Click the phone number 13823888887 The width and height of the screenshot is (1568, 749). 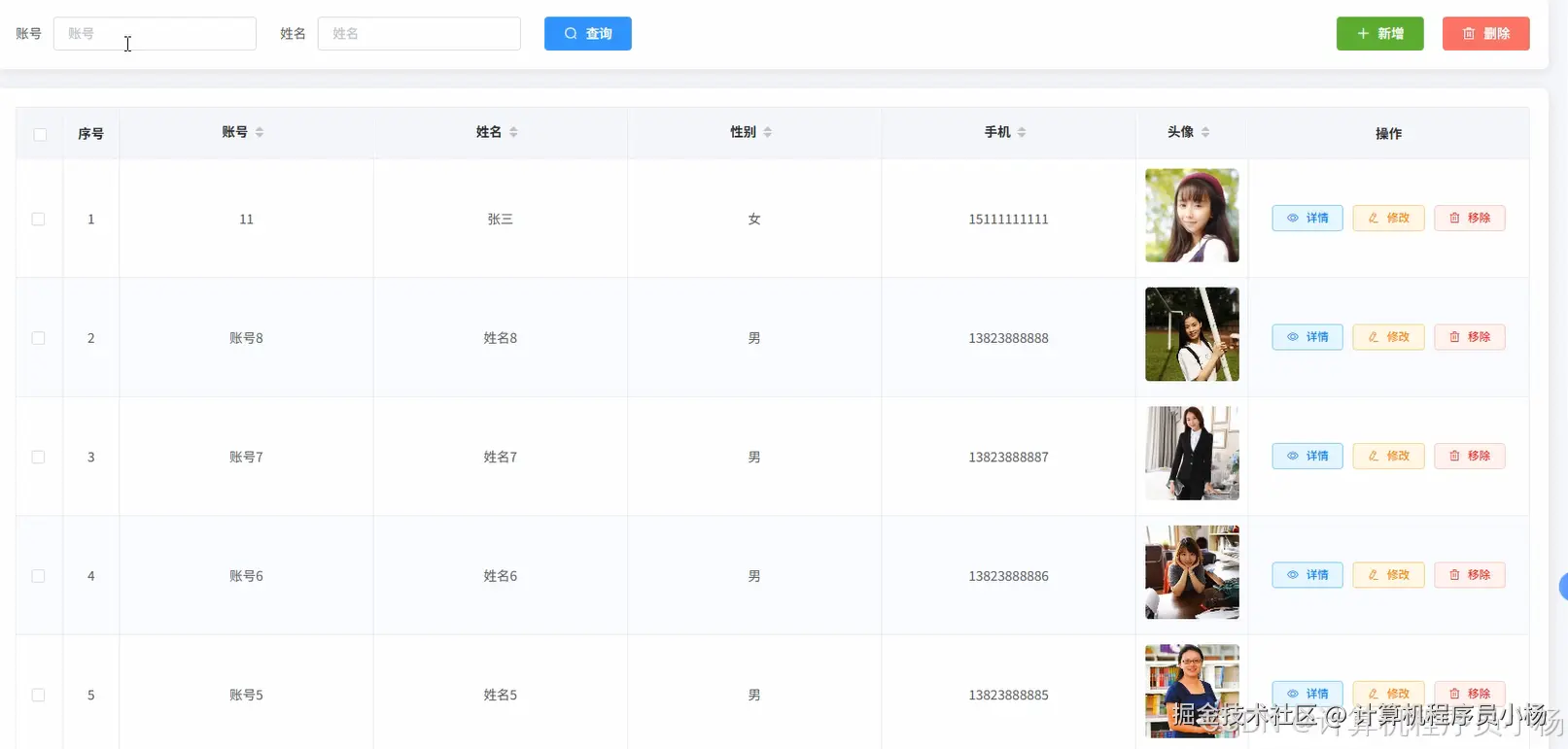click(x=1008, y=457)
